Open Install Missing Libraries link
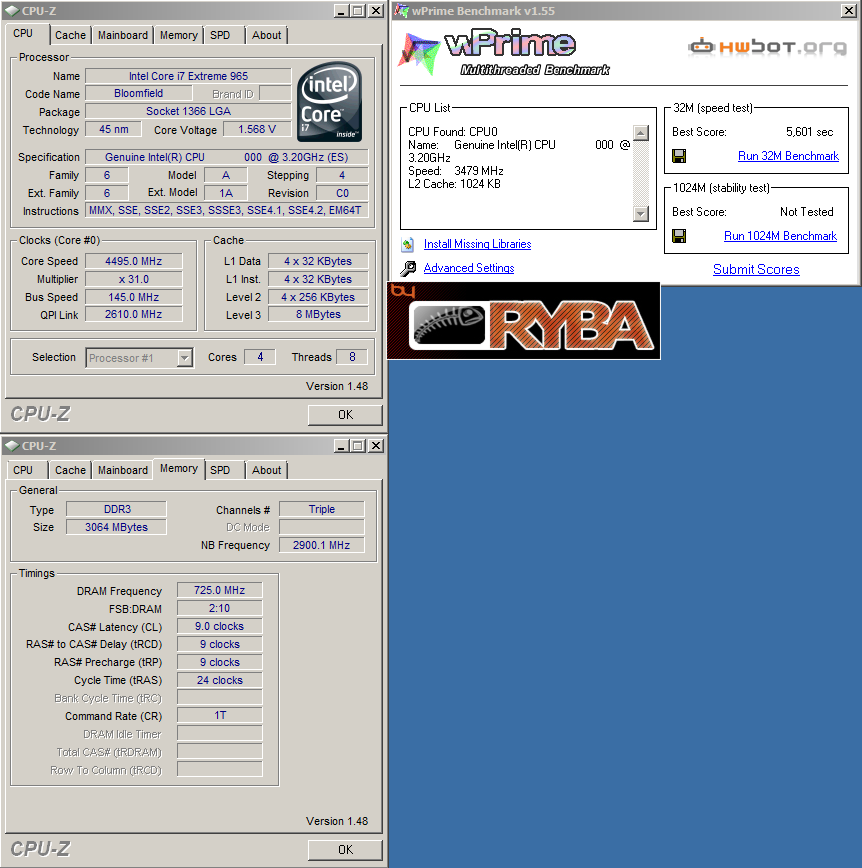This screenshot has width=862, height=868. 477,244
